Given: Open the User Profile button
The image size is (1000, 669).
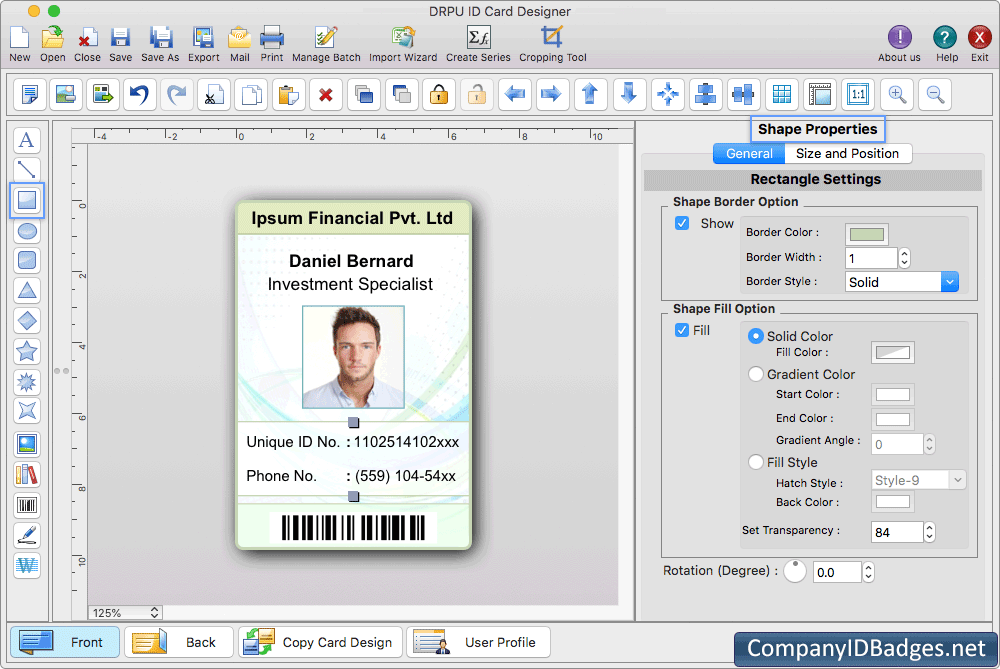Looking at the screenshot, I should (x=478, y=642).
